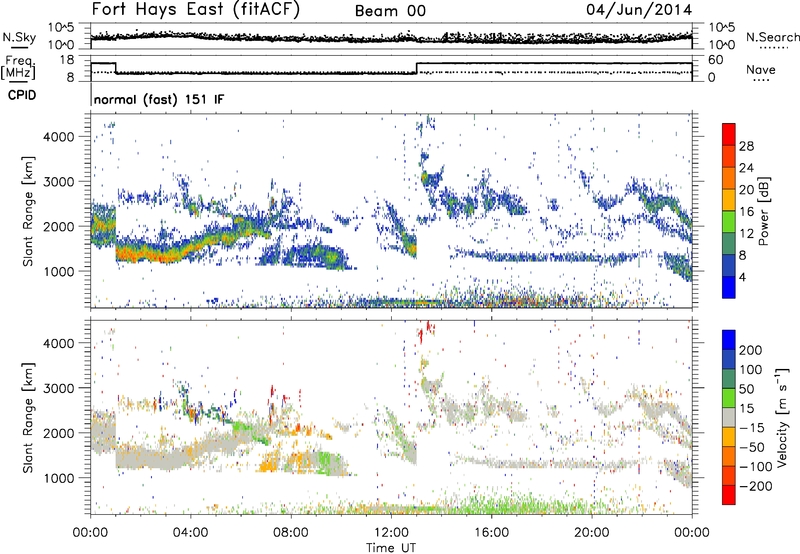Image resolution: width=800 pixels, height=554 pixels.
Task: Select Velocity colorbar segment between -100 and -200
Action: (x=729, y=476)
